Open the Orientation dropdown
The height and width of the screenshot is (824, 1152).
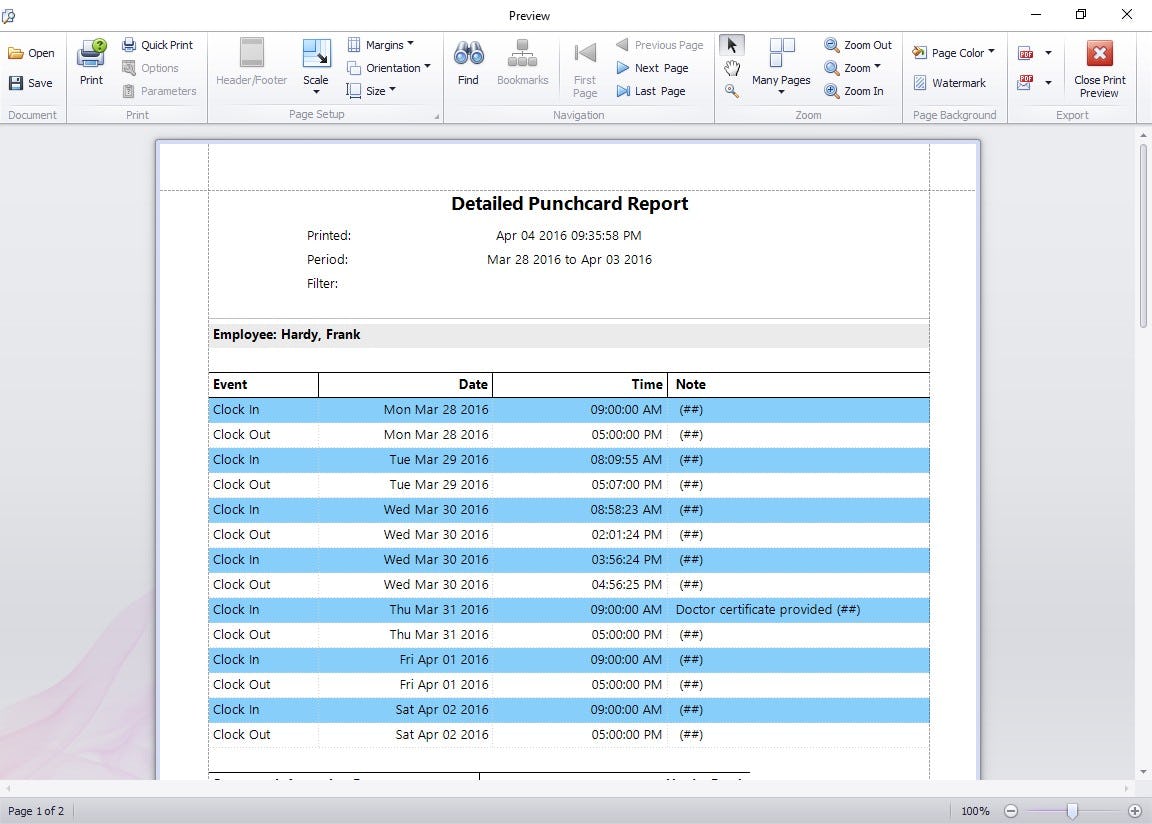coord(389,67)
